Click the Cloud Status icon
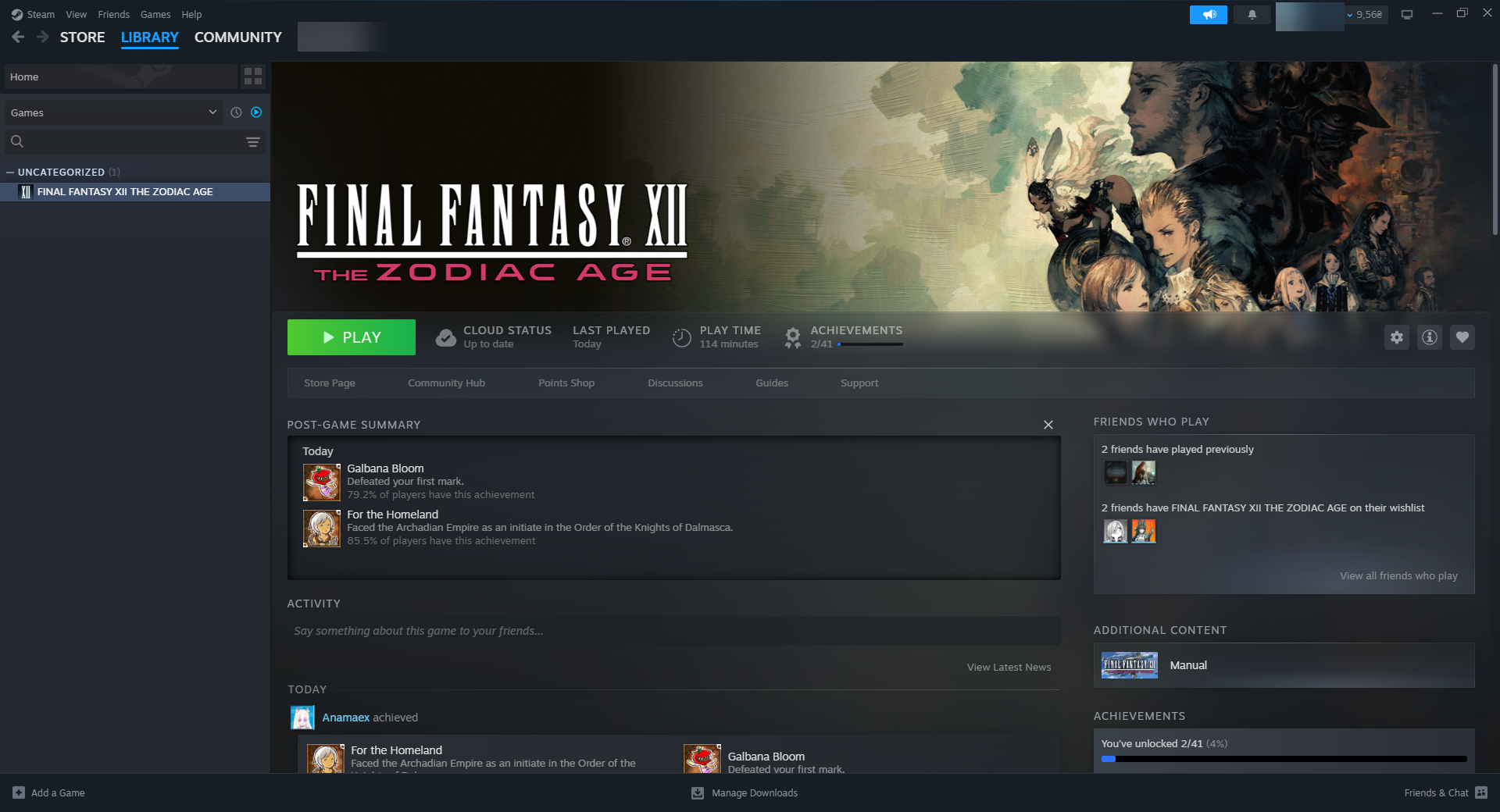This screenshot has height=812, width=1500. [446, 337]
